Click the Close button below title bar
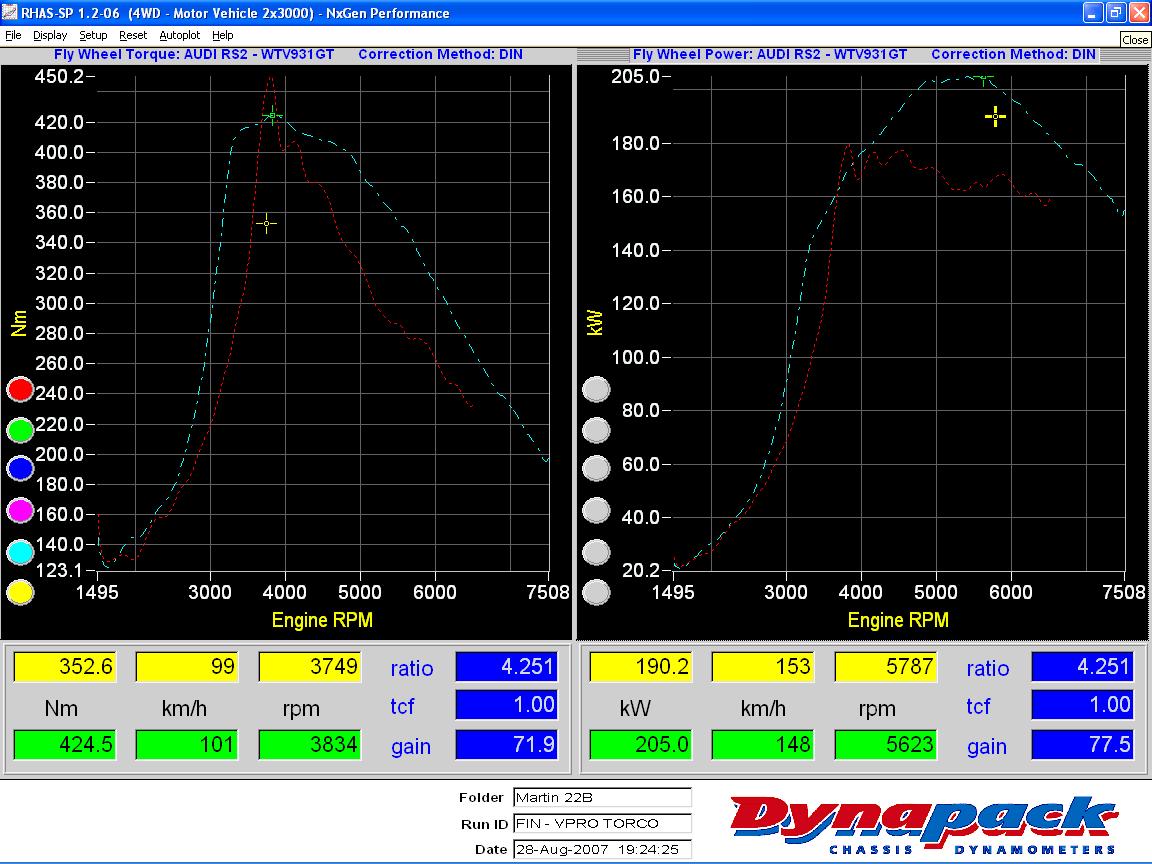 click(1135, 40)
